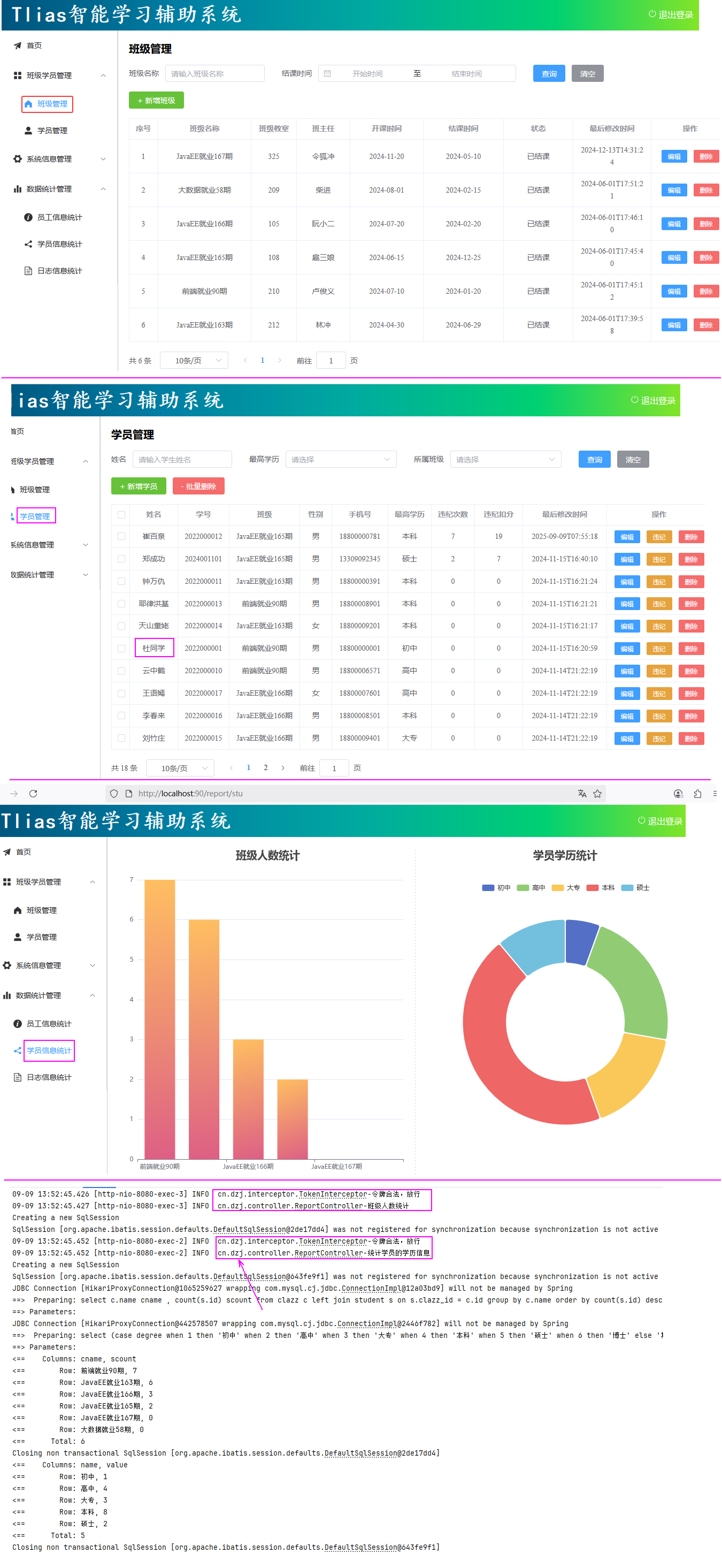The image size is (722, 1568).
Task: Click the browser account profile icon
Action: 678,793
